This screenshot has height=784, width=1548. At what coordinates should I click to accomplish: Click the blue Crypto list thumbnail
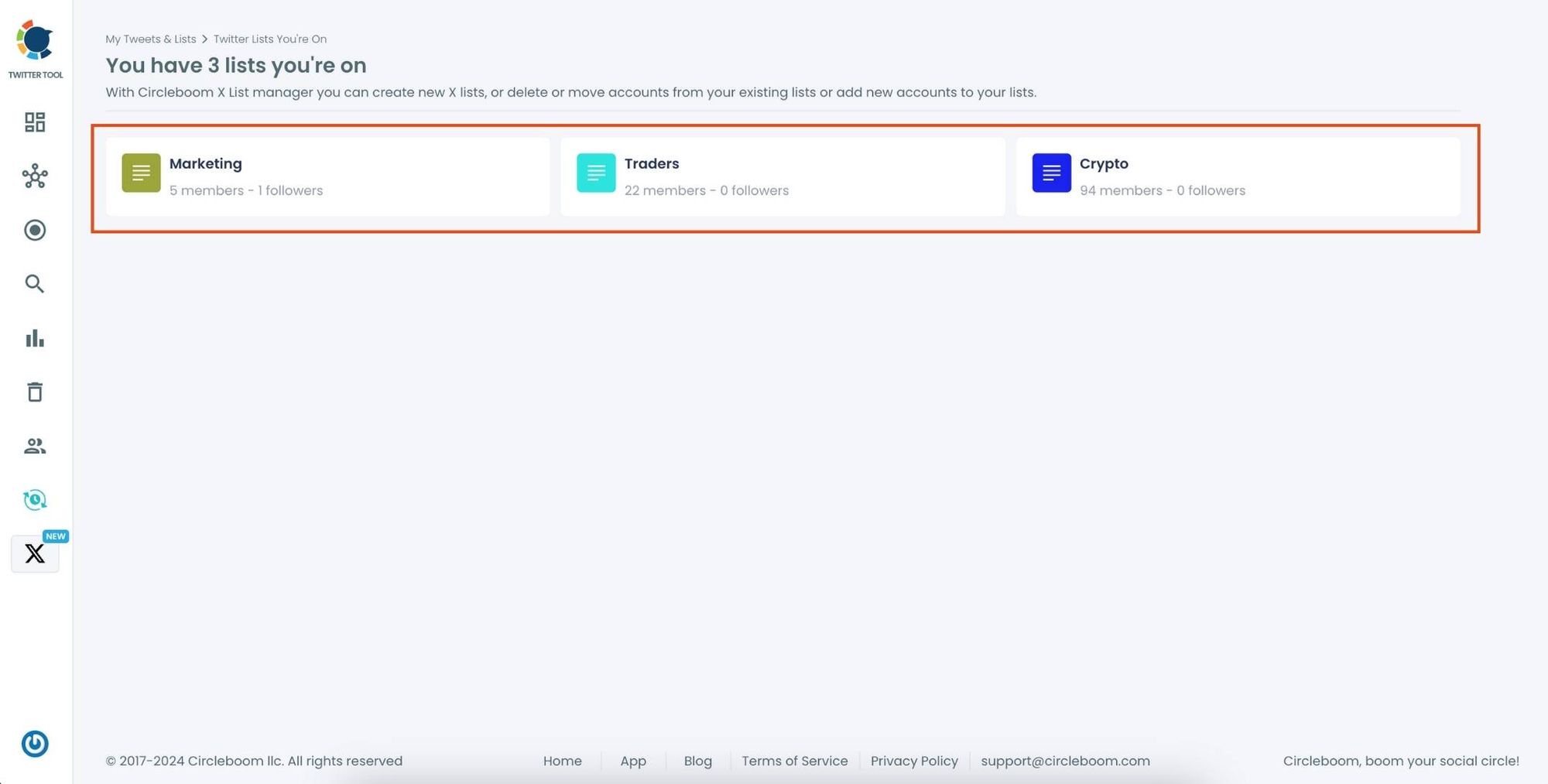pos(1051,173)
